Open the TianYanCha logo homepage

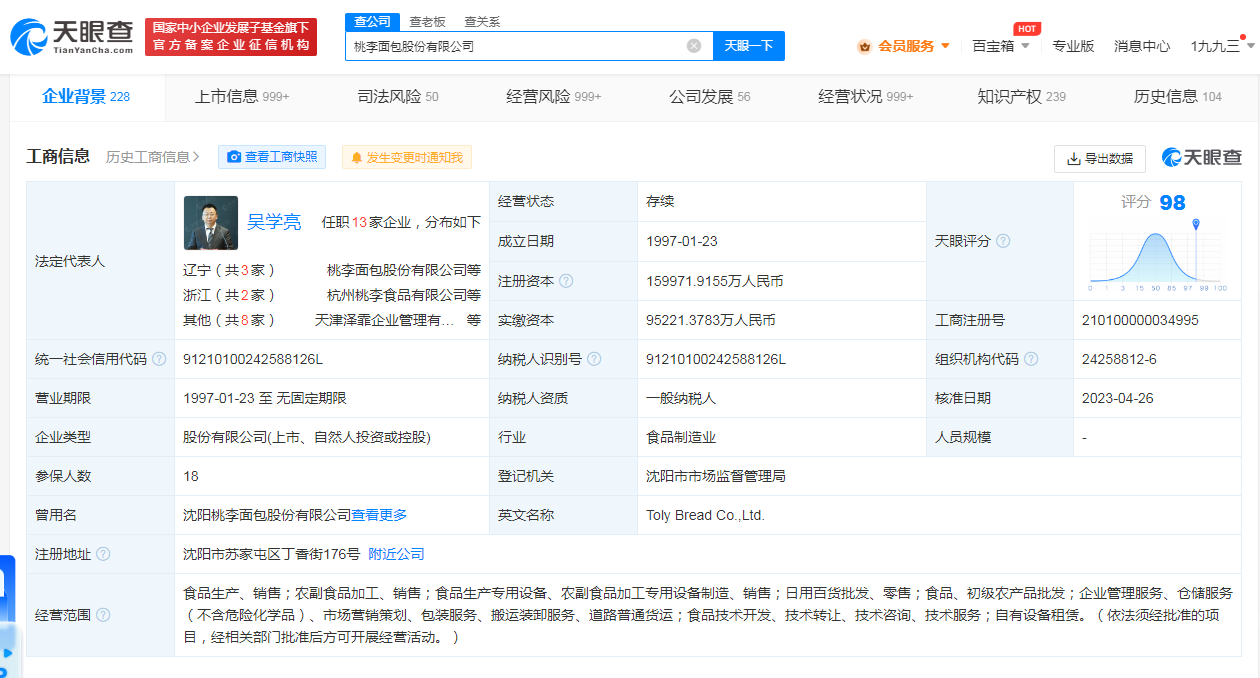(x=72, y=36)
